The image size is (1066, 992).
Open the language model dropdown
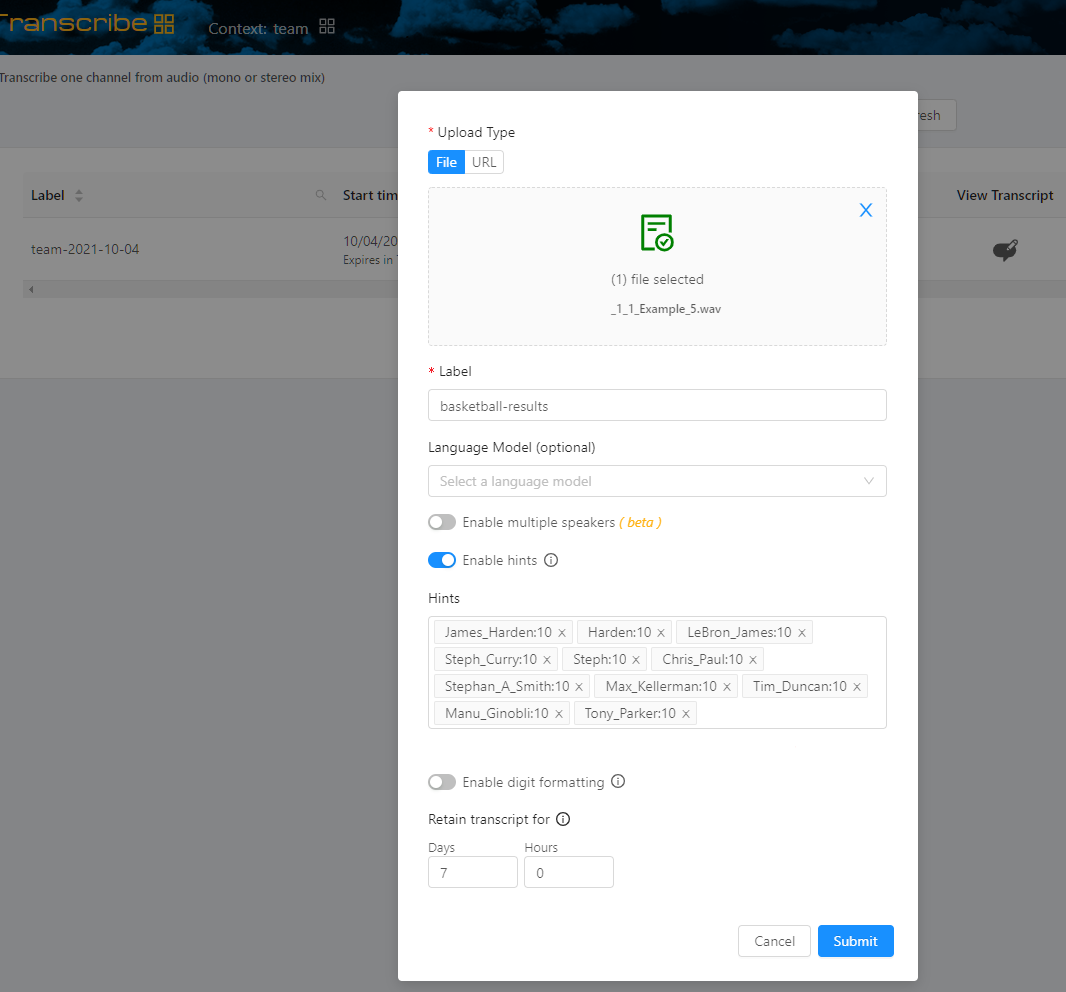[657, 481]
